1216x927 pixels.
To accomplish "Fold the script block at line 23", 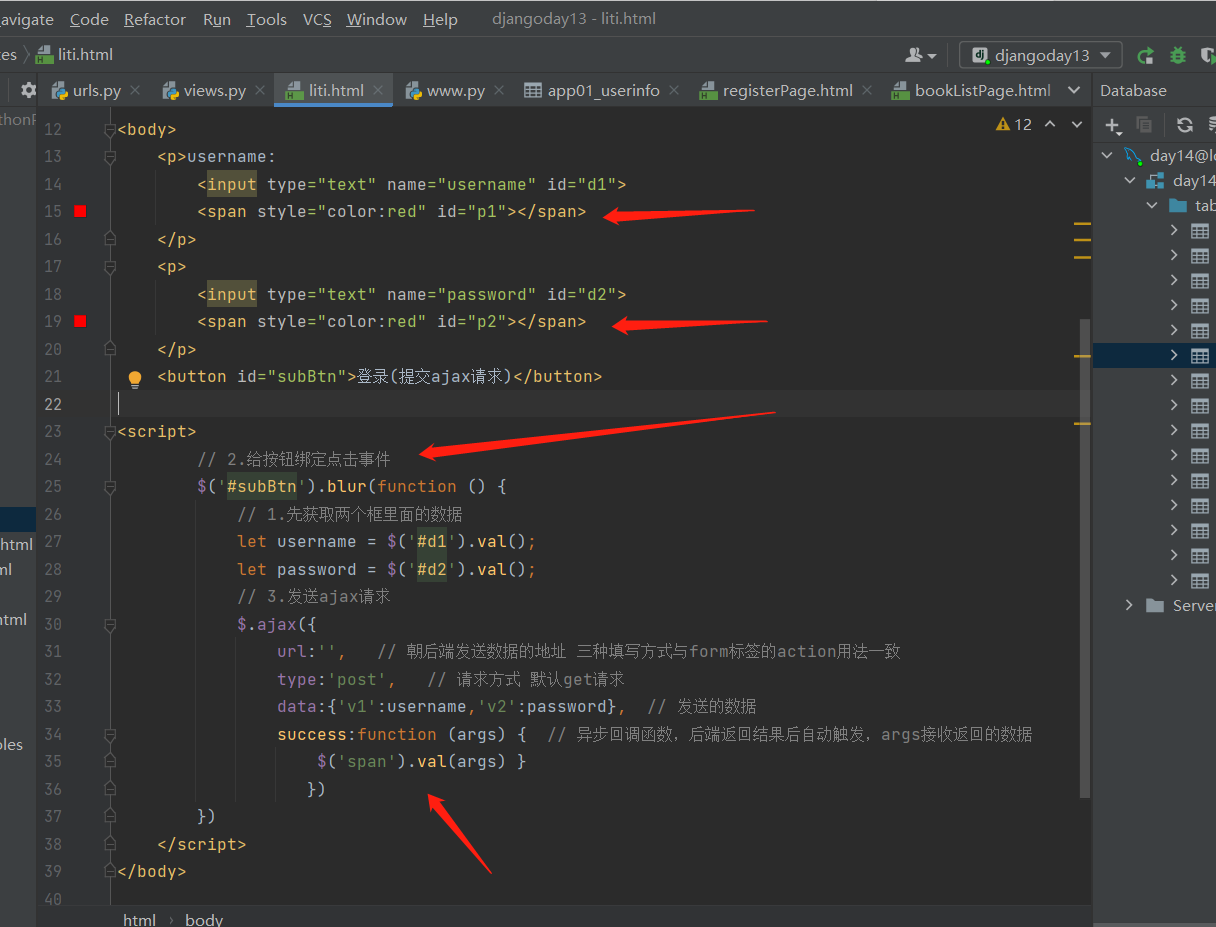I will (x=110, y=432).
